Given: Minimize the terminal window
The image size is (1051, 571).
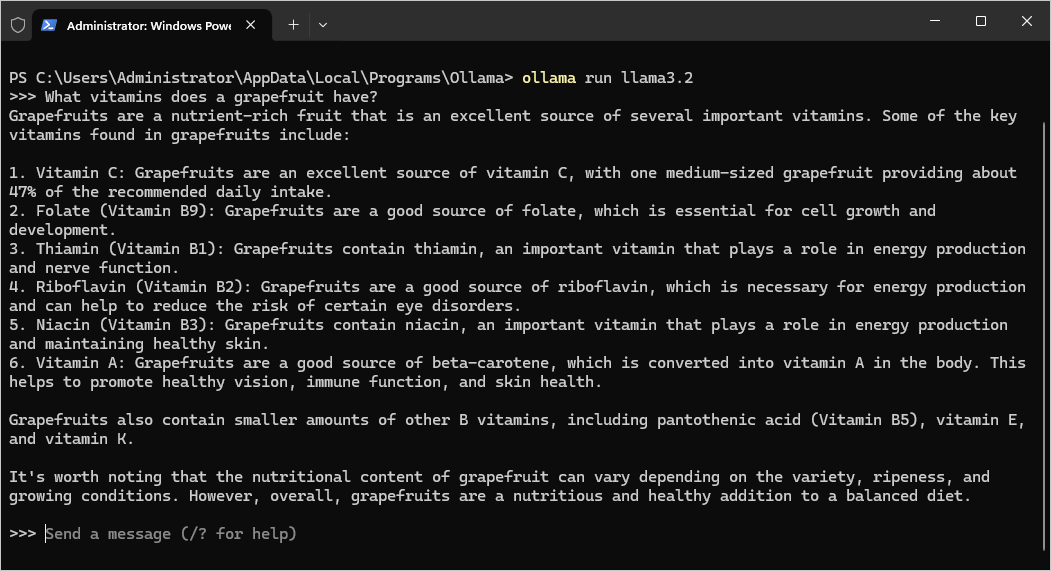Looking at the screenshot, I should click(x=935, y=21).
